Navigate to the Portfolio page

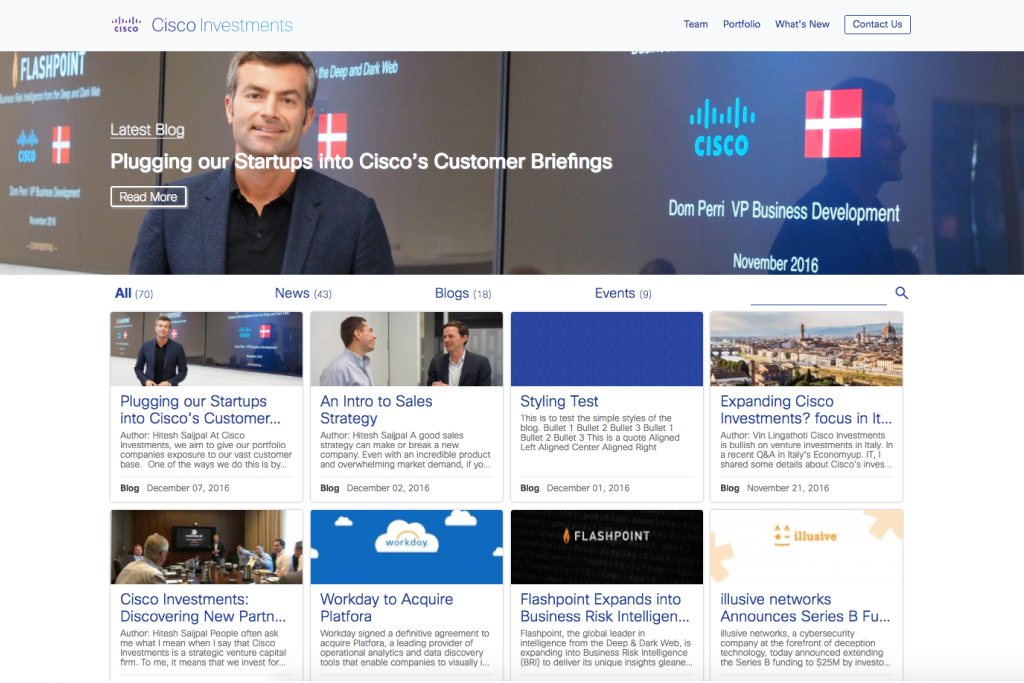tap(741, 24)
